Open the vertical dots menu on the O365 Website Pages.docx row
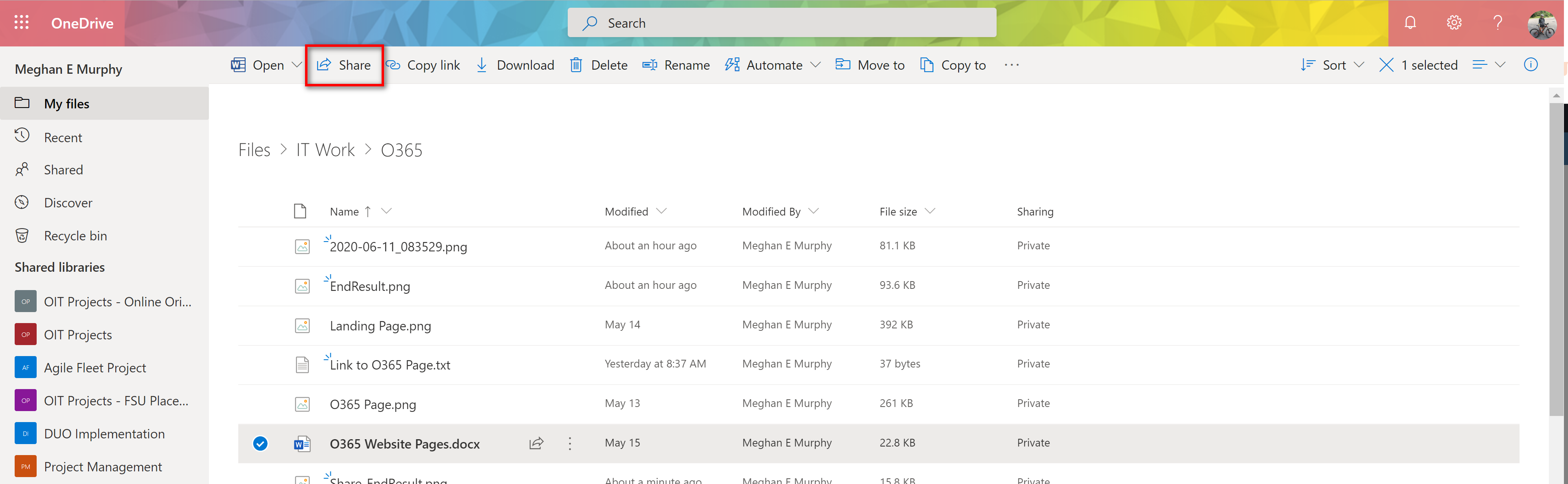Viewport: 1568px width, 484px height. pos(570,443)
